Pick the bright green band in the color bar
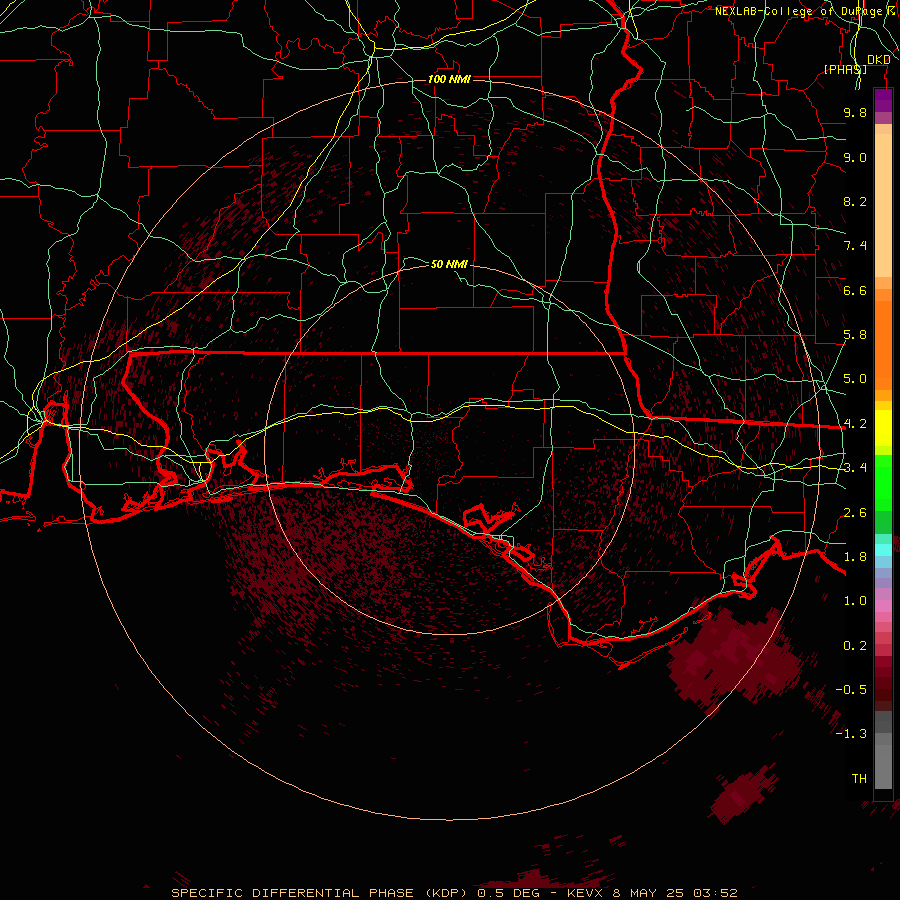 [883, 484]
